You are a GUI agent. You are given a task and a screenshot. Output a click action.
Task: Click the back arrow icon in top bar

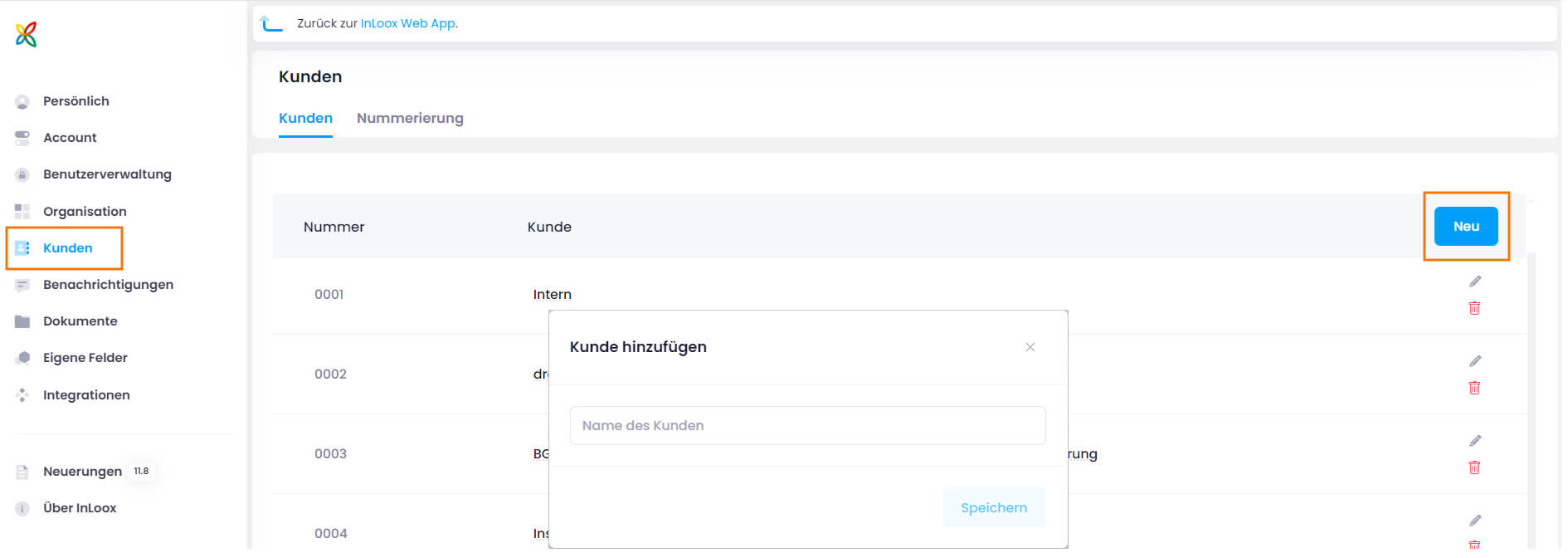pos(271,23)
